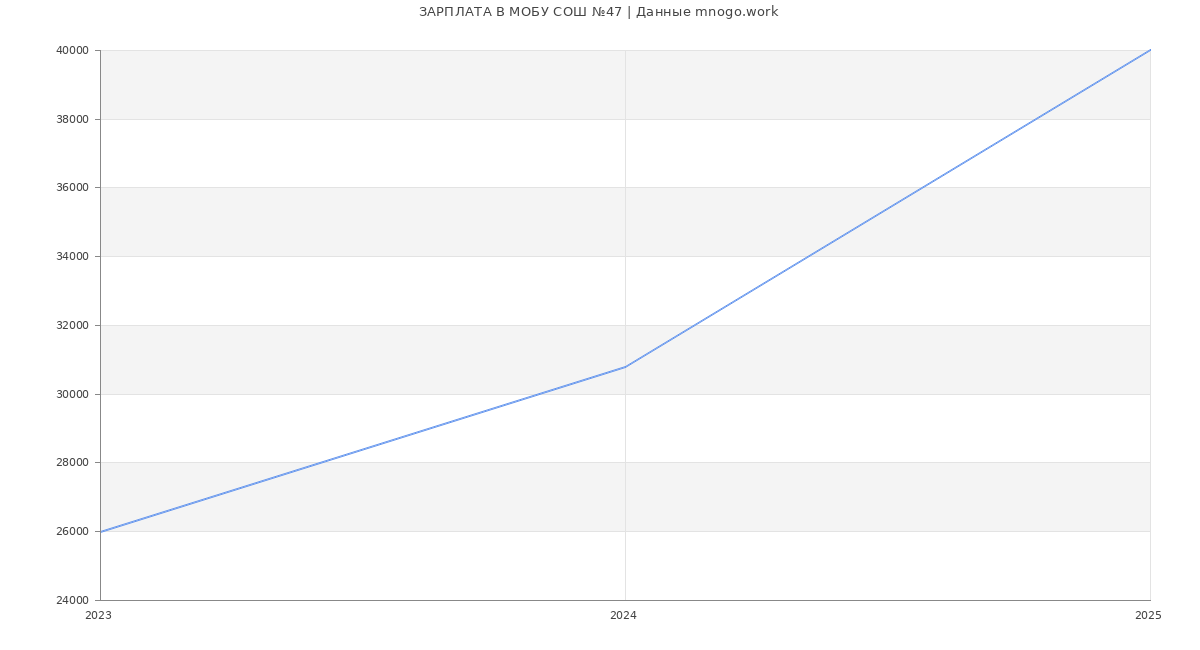The width and height of the screenshot is (1200, 650).
Task: Click the 30000 y-axis label
Action: click(73, 394)
